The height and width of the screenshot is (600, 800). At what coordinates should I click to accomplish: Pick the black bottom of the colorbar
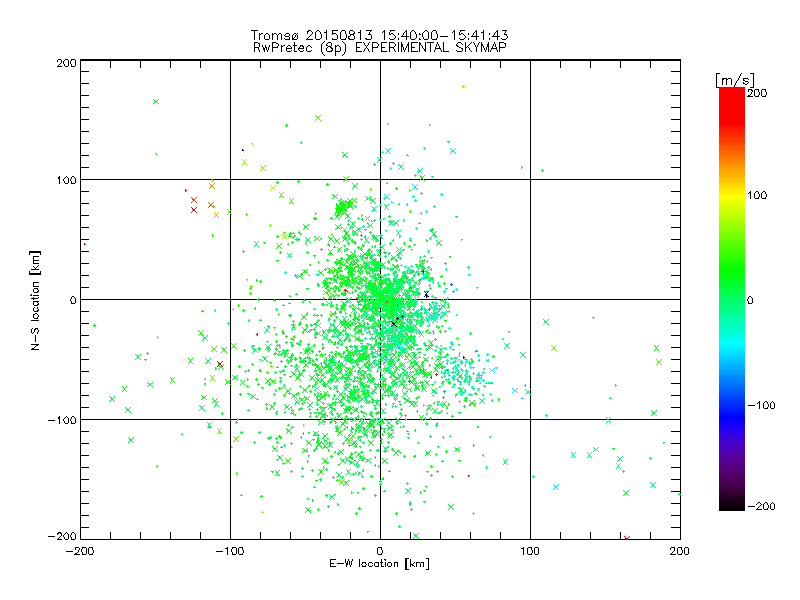click(732, 505)
